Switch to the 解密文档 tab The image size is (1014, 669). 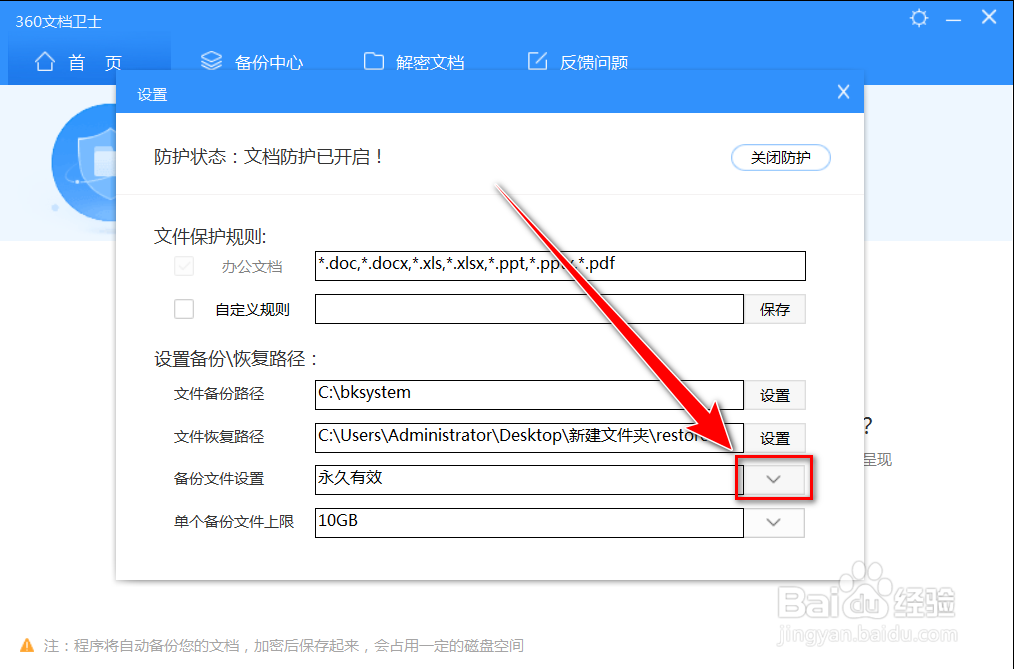(414, 63)
